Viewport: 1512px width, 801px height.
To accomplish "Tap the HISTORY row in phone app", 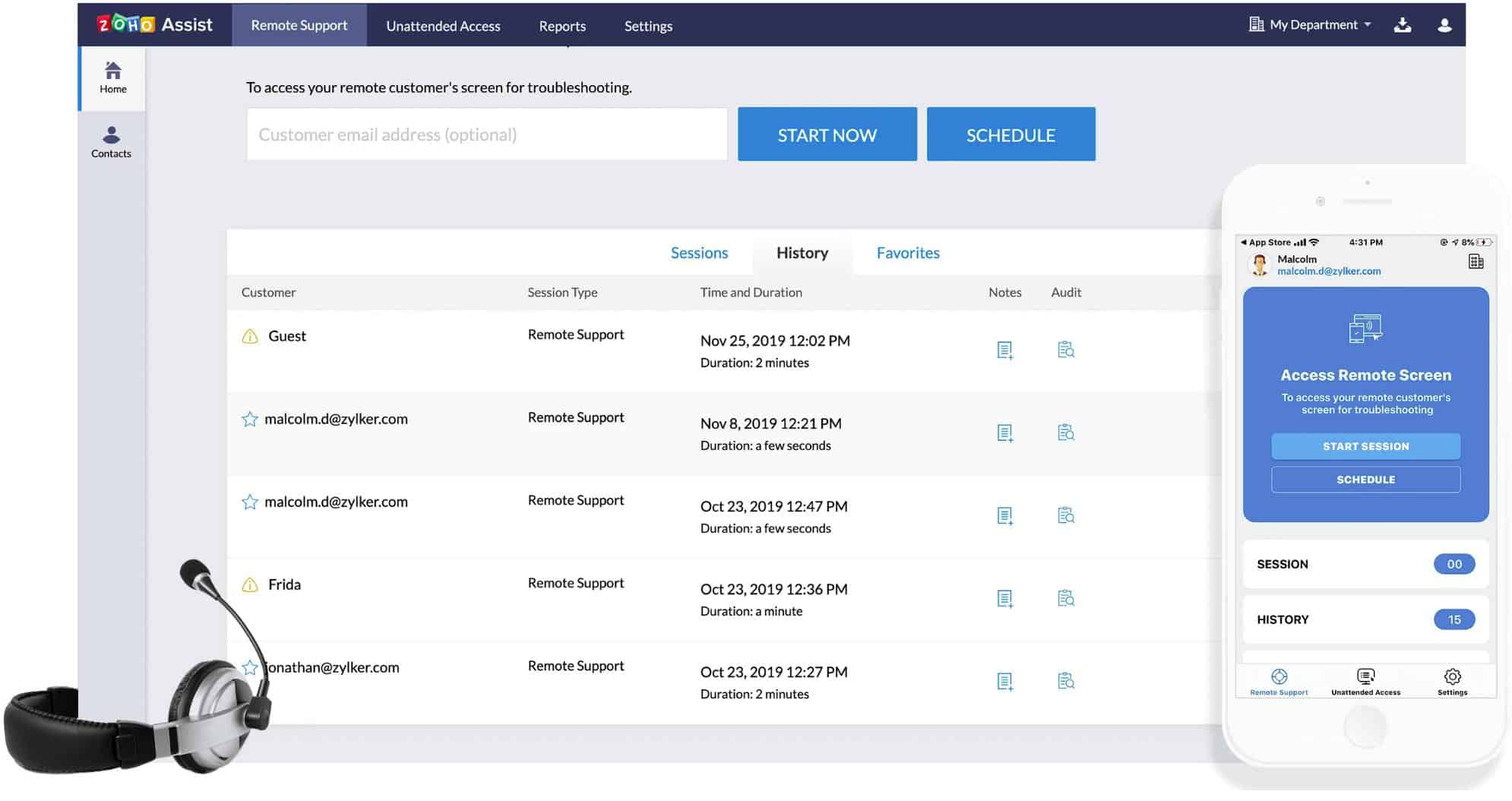I will point(1365,619).
